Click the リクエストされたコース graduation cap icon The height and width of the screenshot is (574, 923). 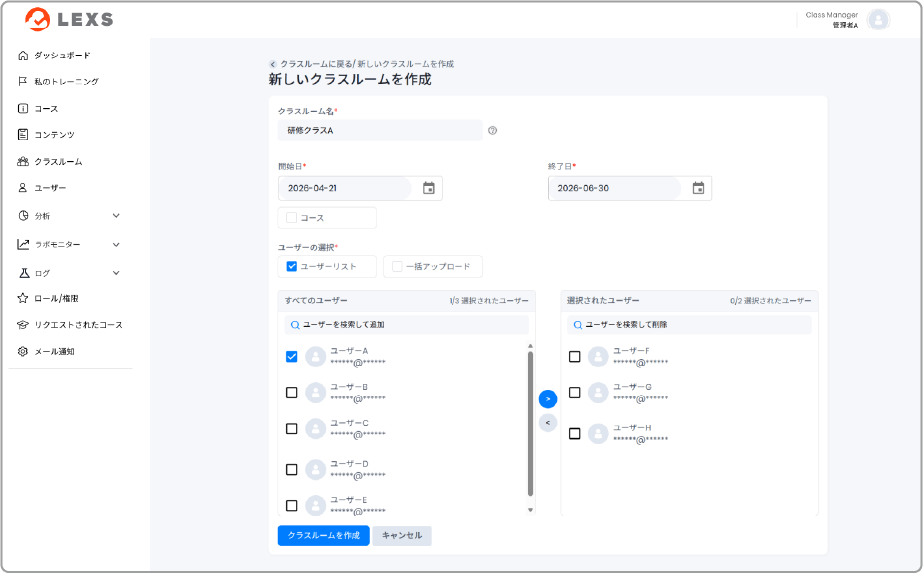23,324
